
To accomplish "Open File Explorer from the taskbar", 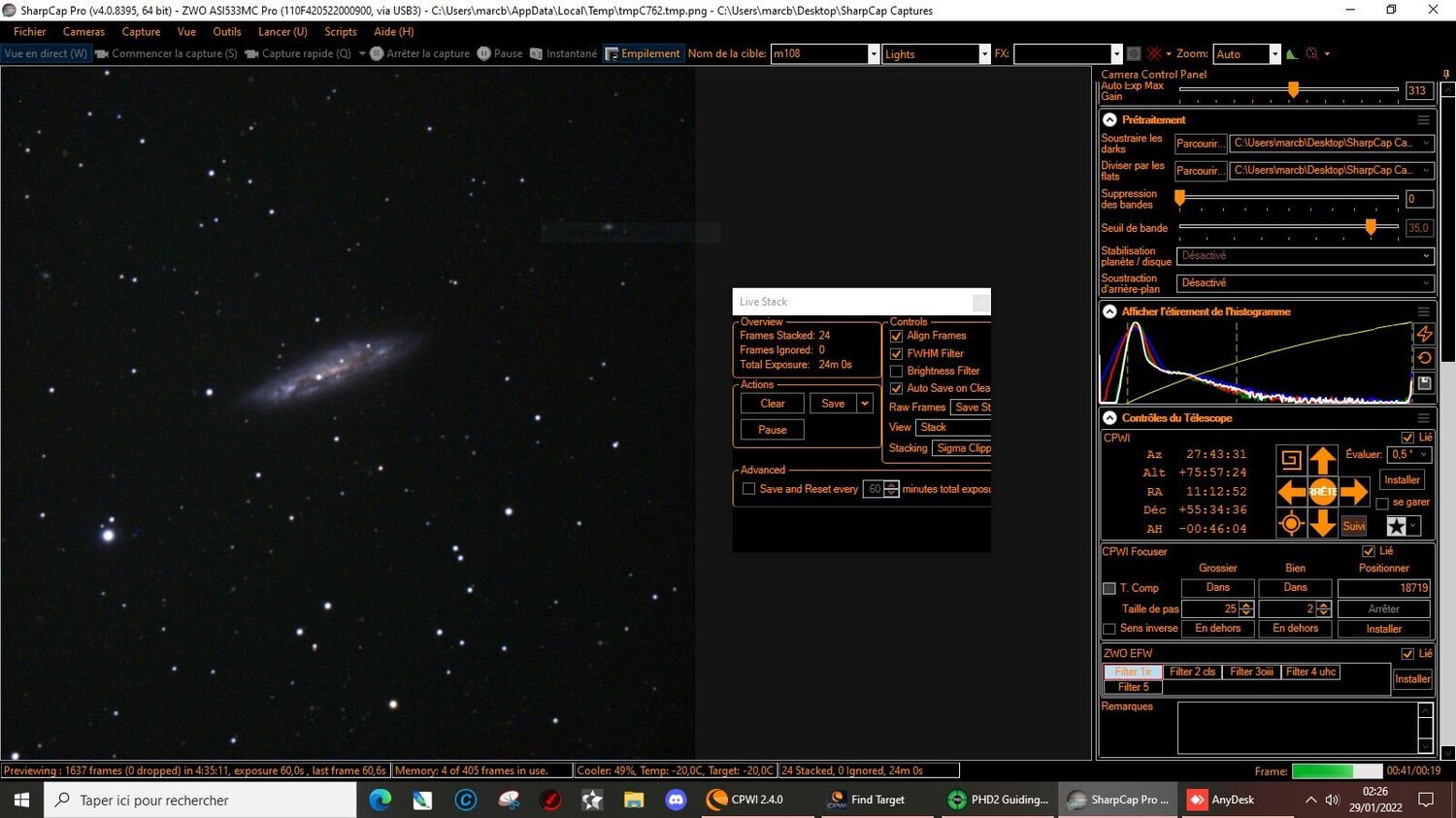I will (x=634, y=800).
